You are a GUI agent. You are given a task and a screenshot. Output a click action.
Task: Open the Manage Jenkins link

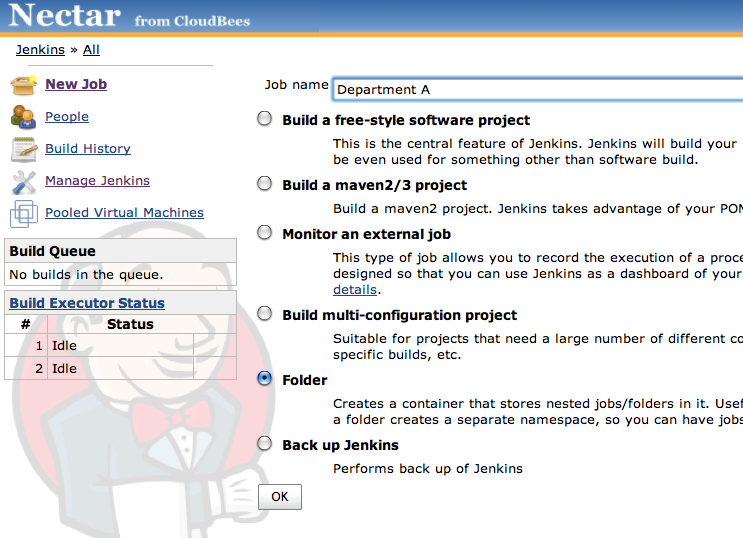tap(97, 181)
